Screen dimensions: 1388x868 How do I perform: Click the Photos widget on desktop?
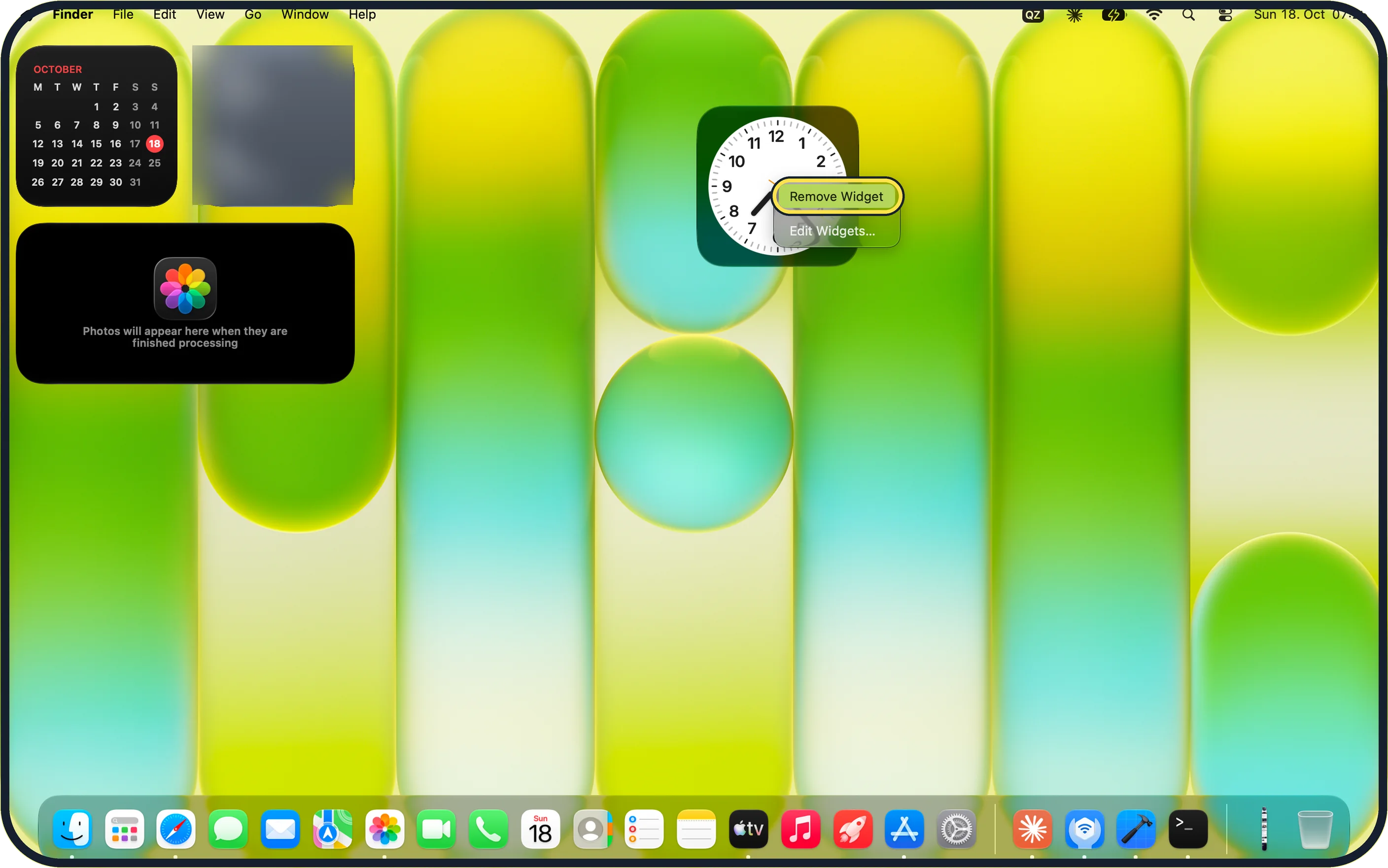pyautogui.click(x=185, y=303)
